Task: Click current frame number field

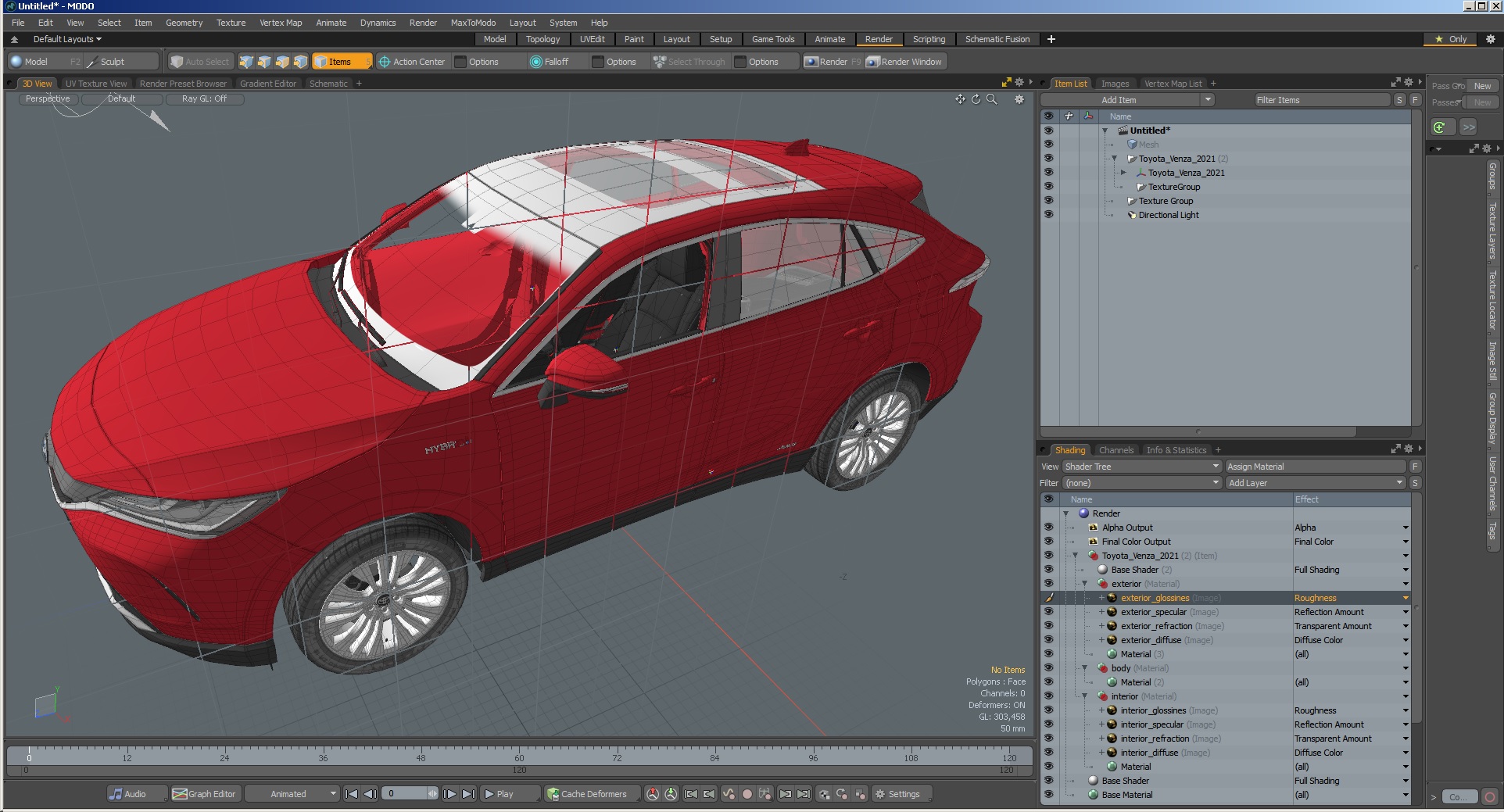Action: pyautogui.click(x=406, y=794)
